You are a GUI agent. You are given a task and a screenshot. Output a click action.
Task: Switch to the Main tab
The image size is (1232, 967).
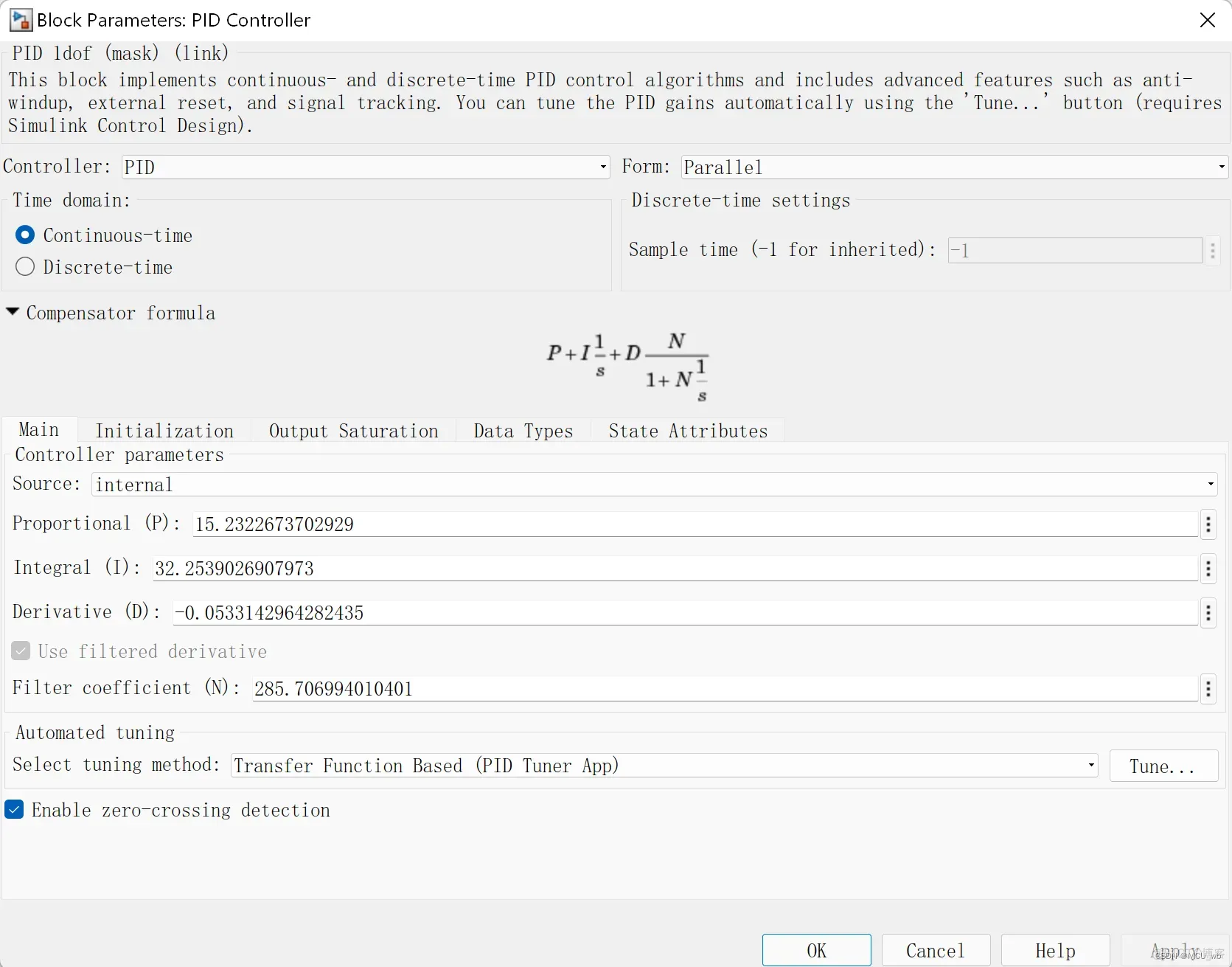(x=39, y=430)
